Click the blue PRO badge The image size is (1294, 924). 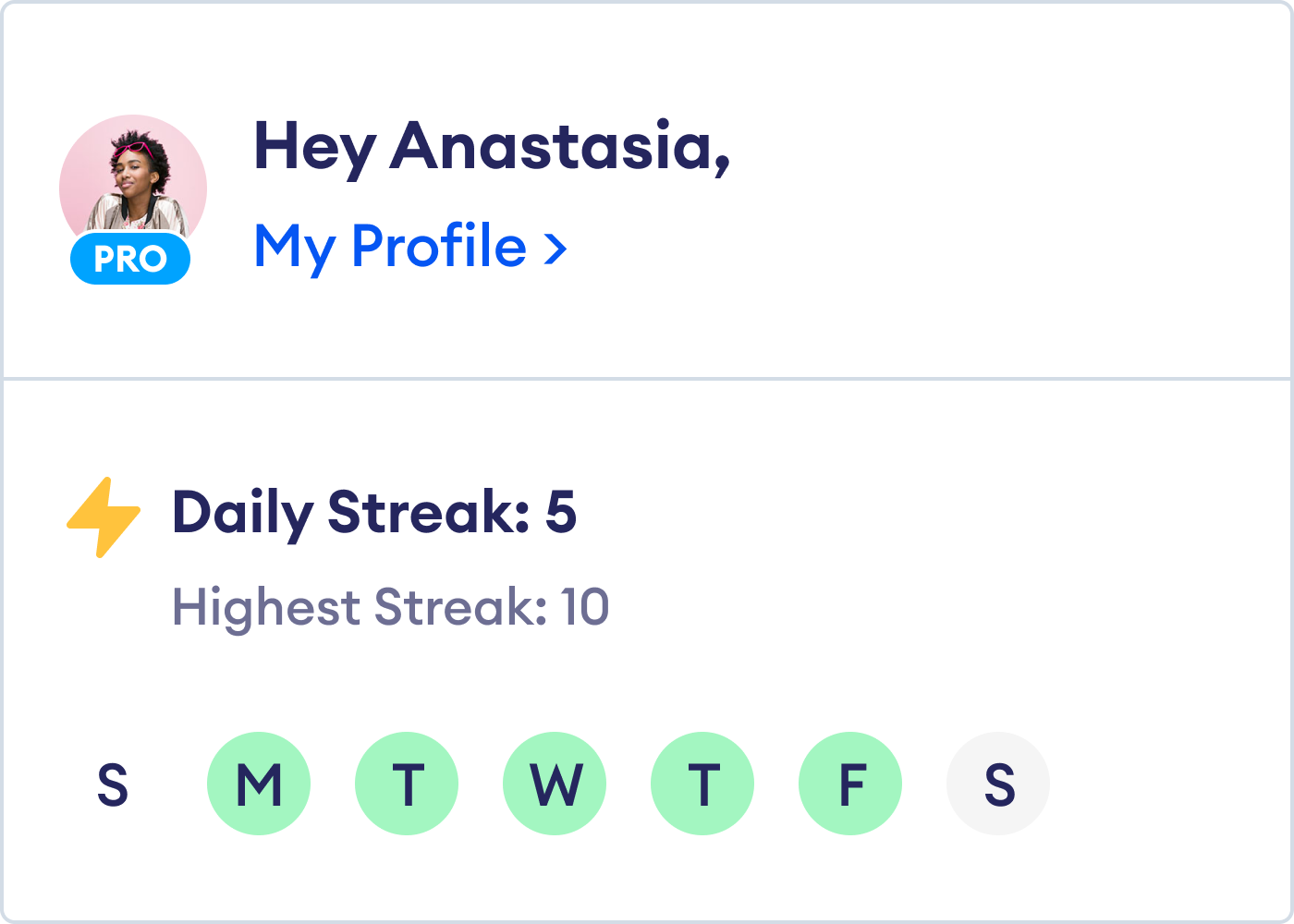(130, 260)
